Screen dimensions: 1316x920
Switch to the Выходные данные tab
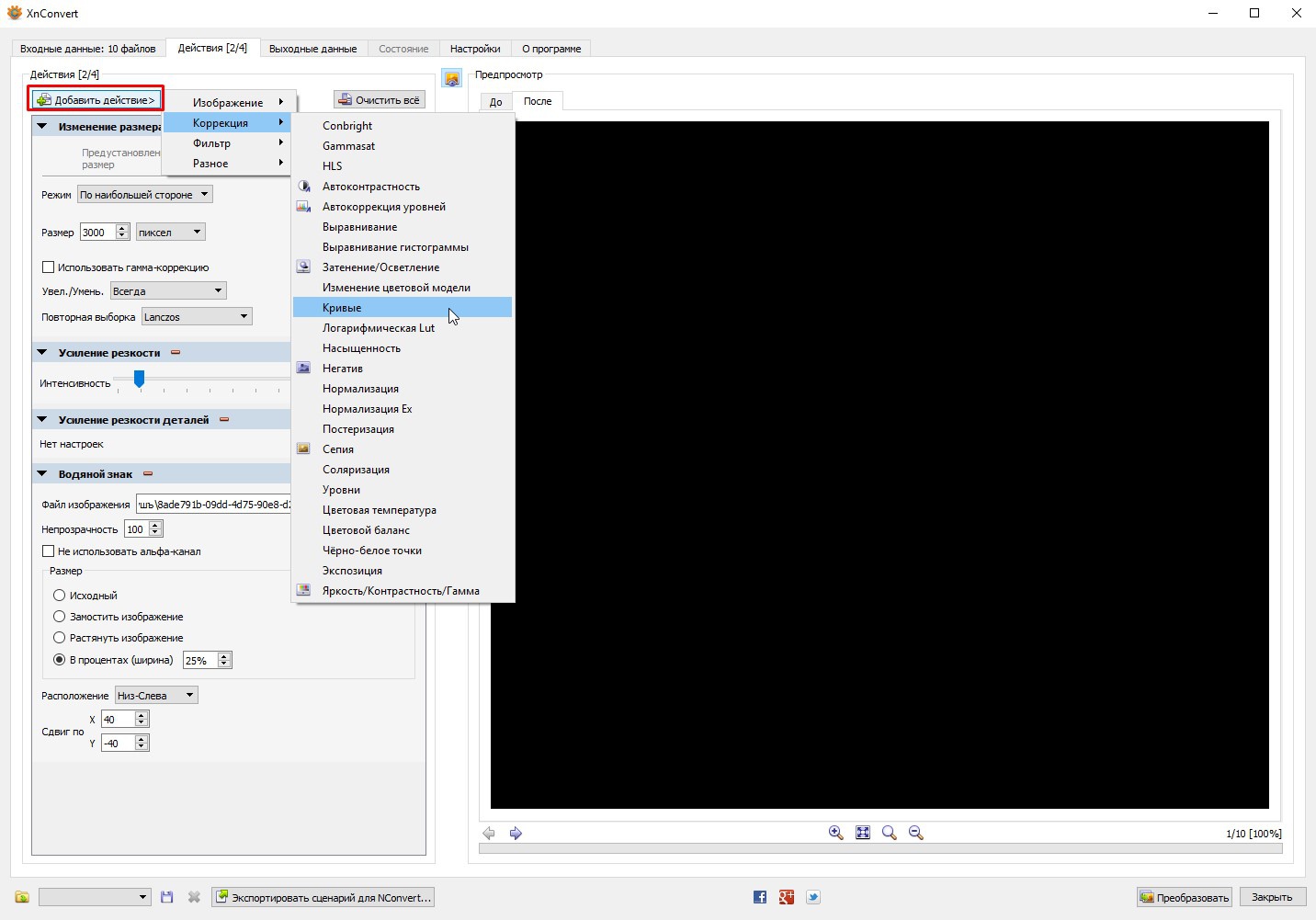[x=312, y=49]
